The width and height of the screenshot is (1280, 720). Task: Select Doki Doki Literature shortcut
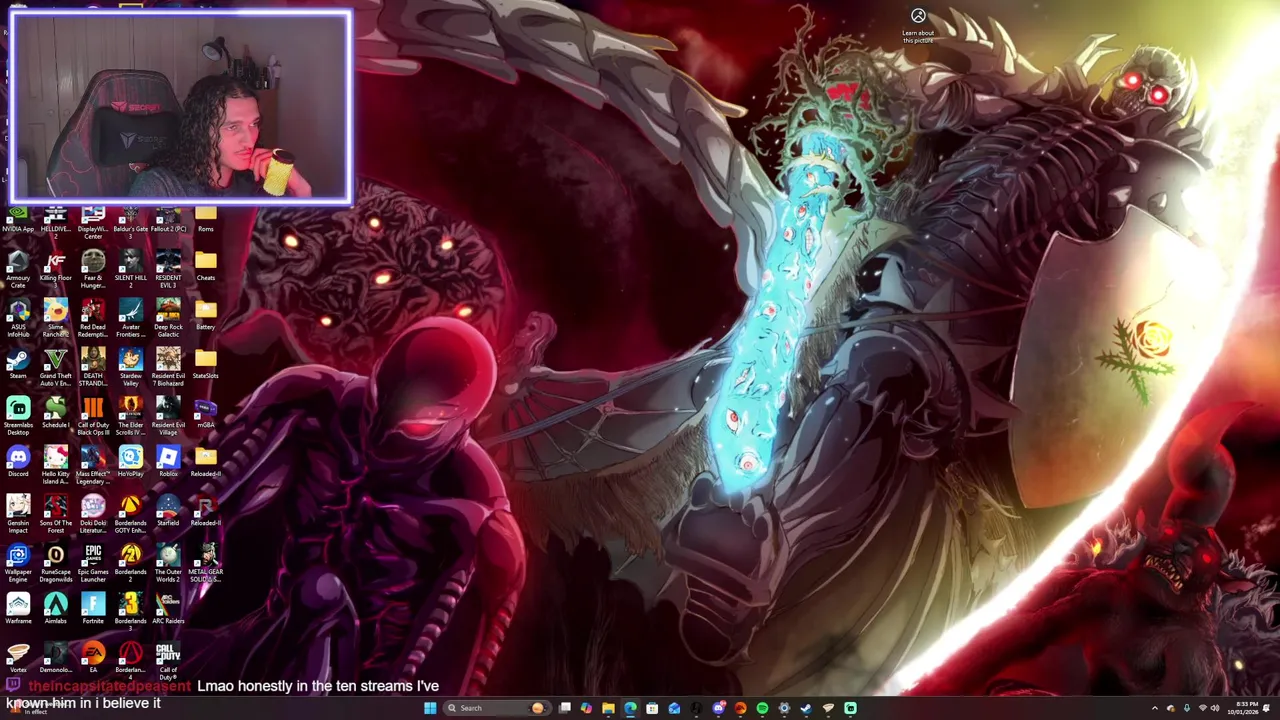click(x=93, y=515)
